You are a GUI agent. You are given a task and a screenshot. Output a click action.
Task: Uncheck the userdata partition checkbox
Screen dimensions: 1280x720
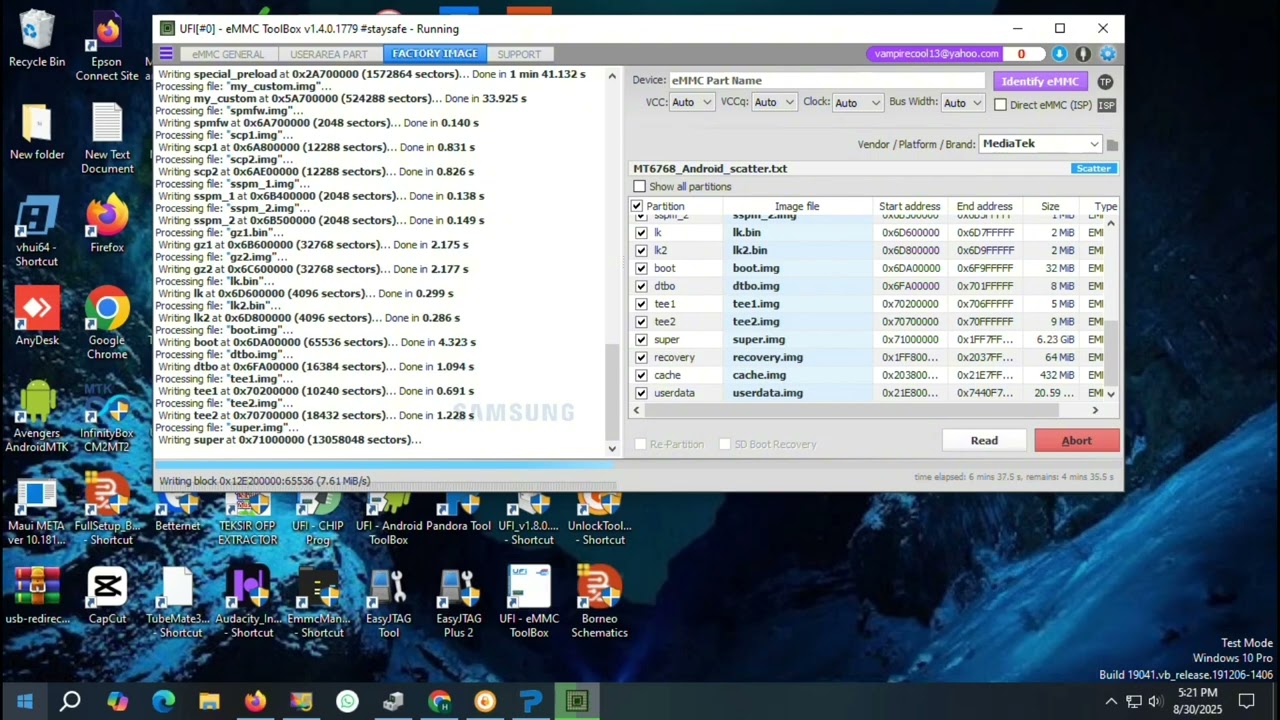pos(641,394)
